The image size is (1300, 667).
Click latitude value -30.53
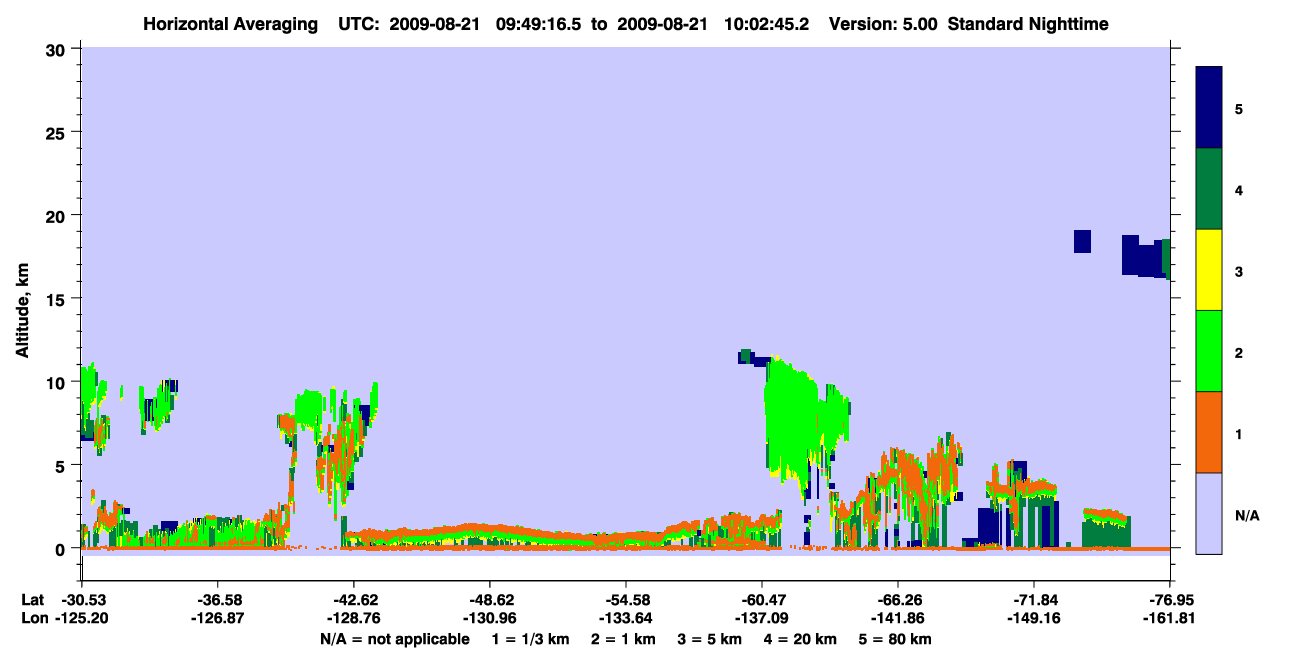coord(82,600)
